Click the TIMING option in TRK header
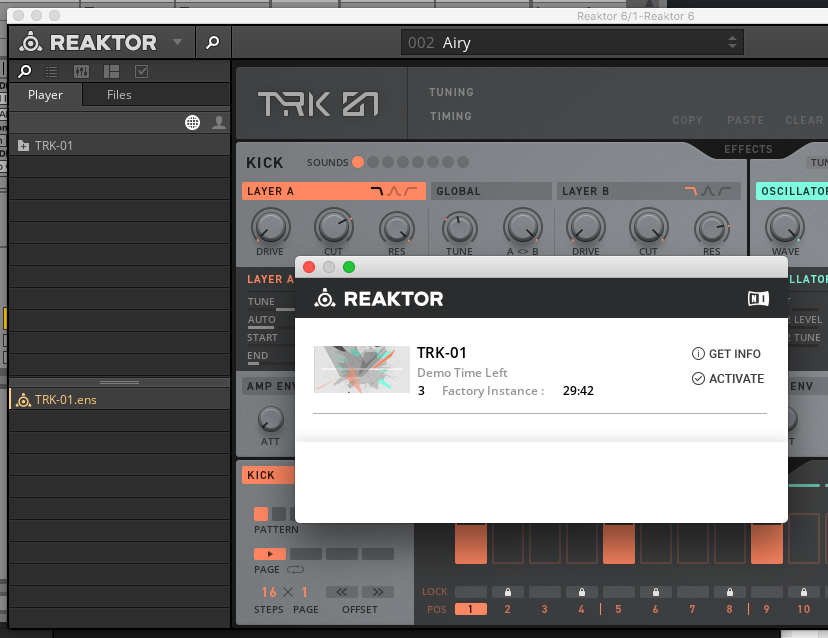Viewport: 828px width, 638px height. click(450, 116)
